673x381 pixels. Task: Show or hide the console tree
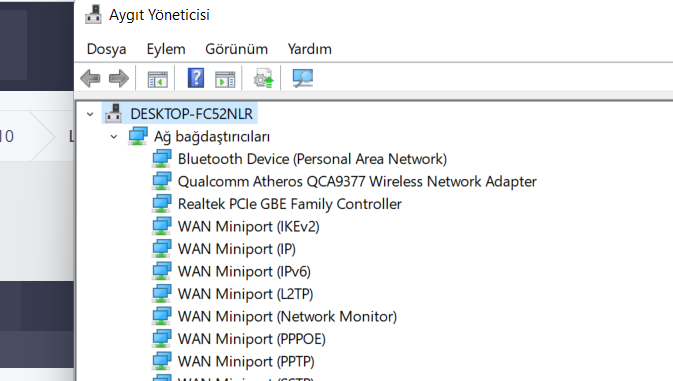(158, 79)
